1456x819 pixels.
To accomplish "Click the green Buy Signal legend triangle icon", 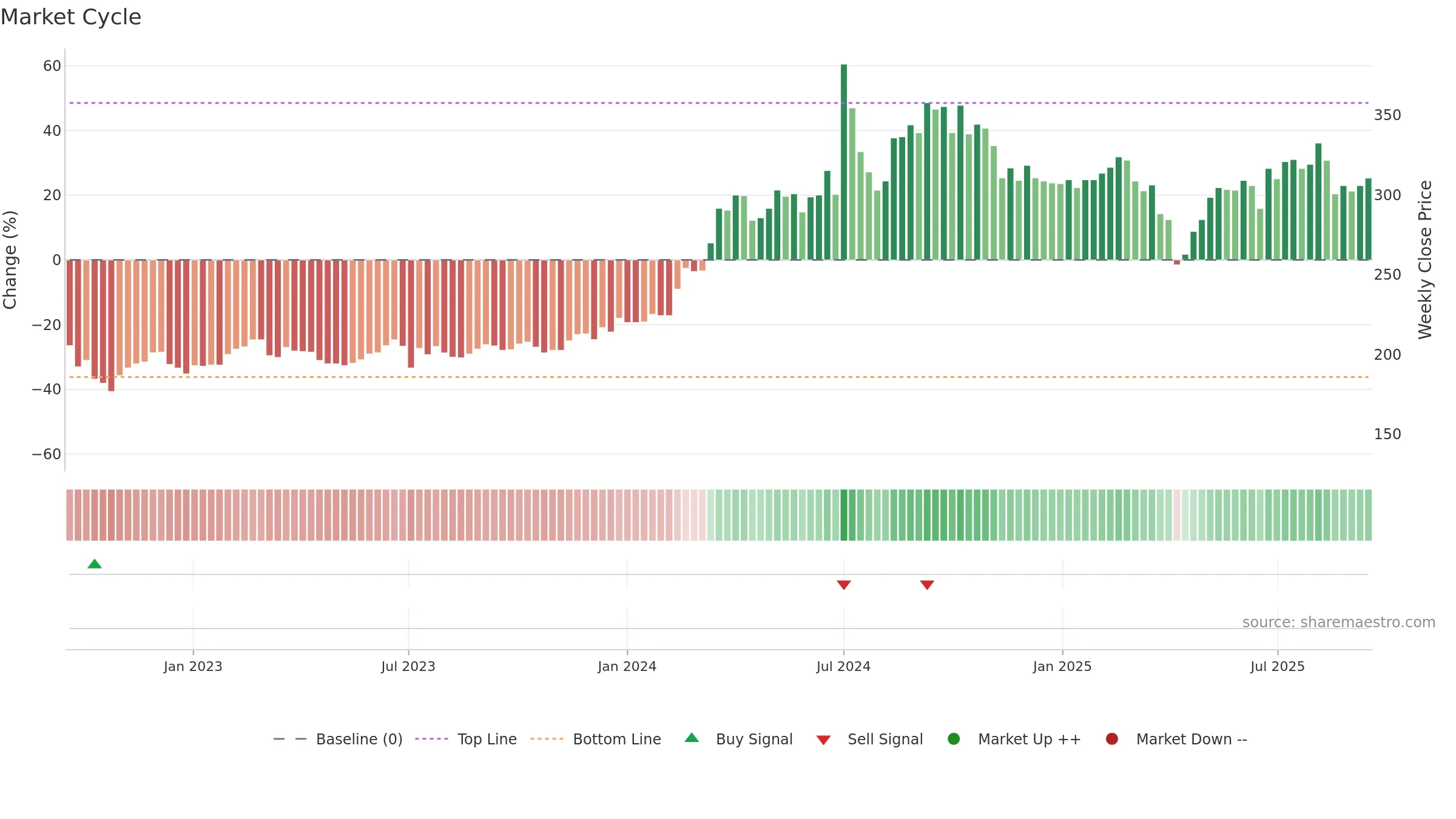I will pos(692,738).
